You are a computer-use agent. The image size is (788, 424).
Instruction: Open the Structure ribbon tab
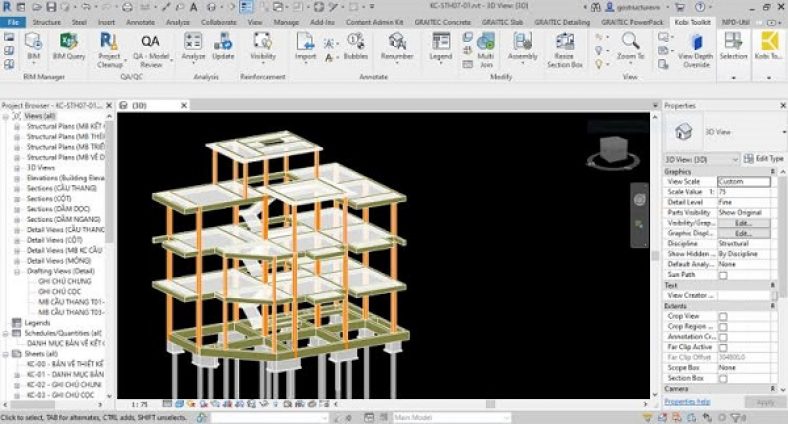(46, 22)
